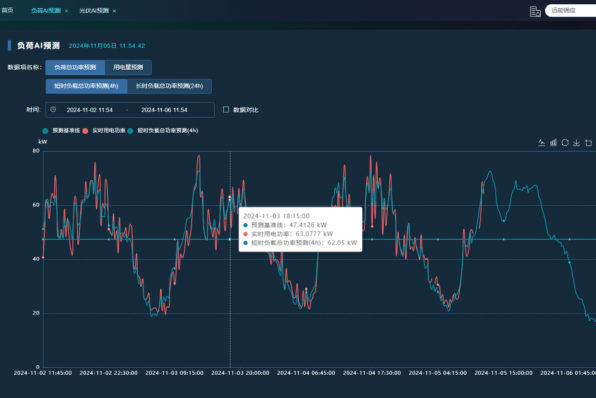The height and width of the screenshot is (398, 596).
Task: Open start date 2024-11-02 11:54 picker
Action: (x=90, y=110)
